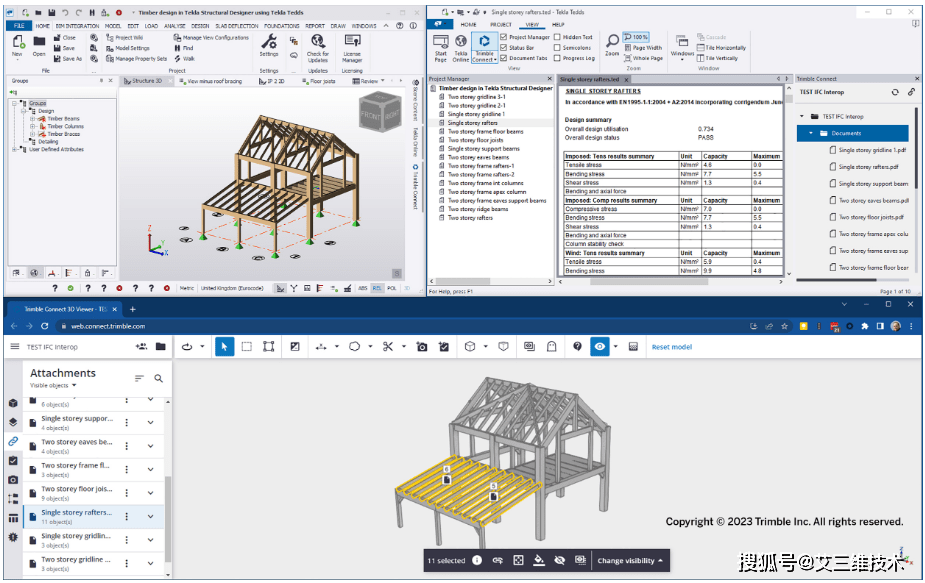Click the help question mark in viewer toolbar

(578, 347)
